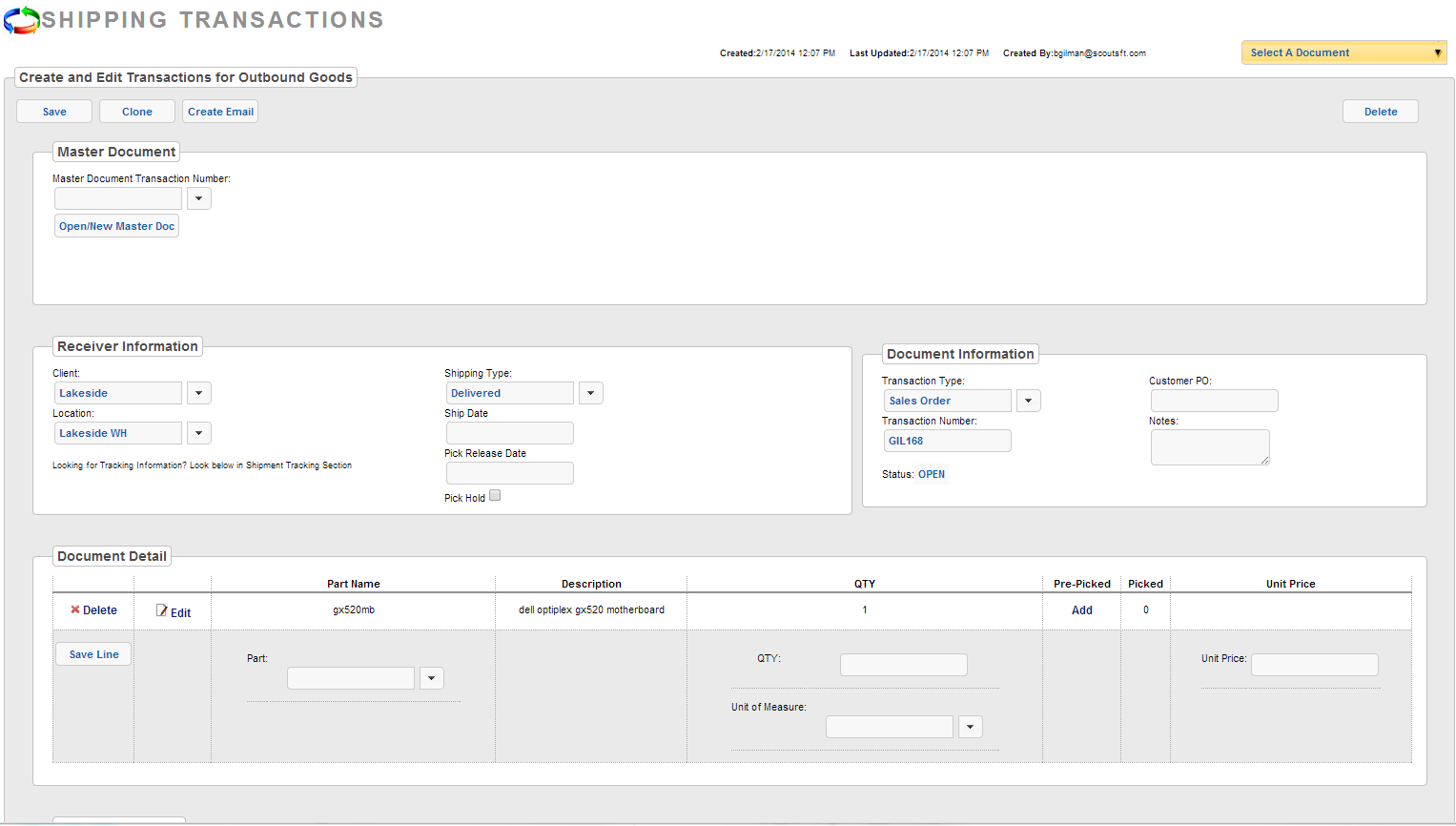
Task: Click the Save Line button
Action: [x=93, y=654]
